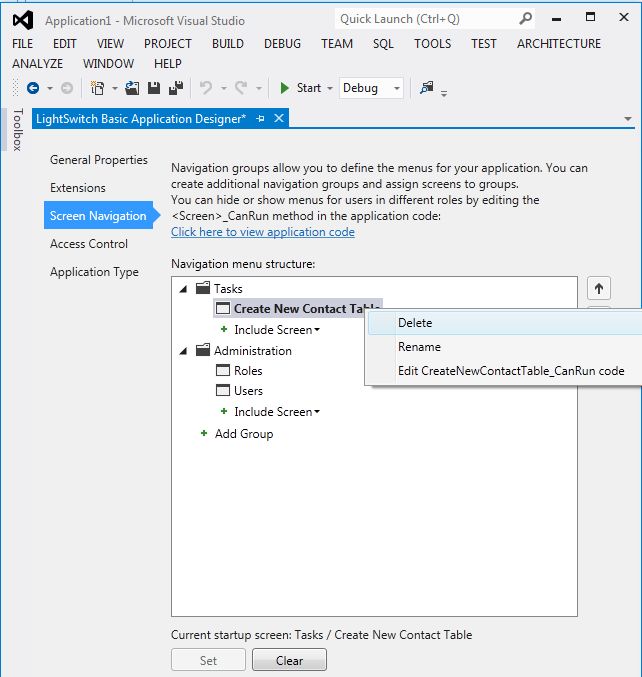The image size is (642, 677).
Task: Click the Publish icon after Debug dropdown
Action: (x=427, y=88)
